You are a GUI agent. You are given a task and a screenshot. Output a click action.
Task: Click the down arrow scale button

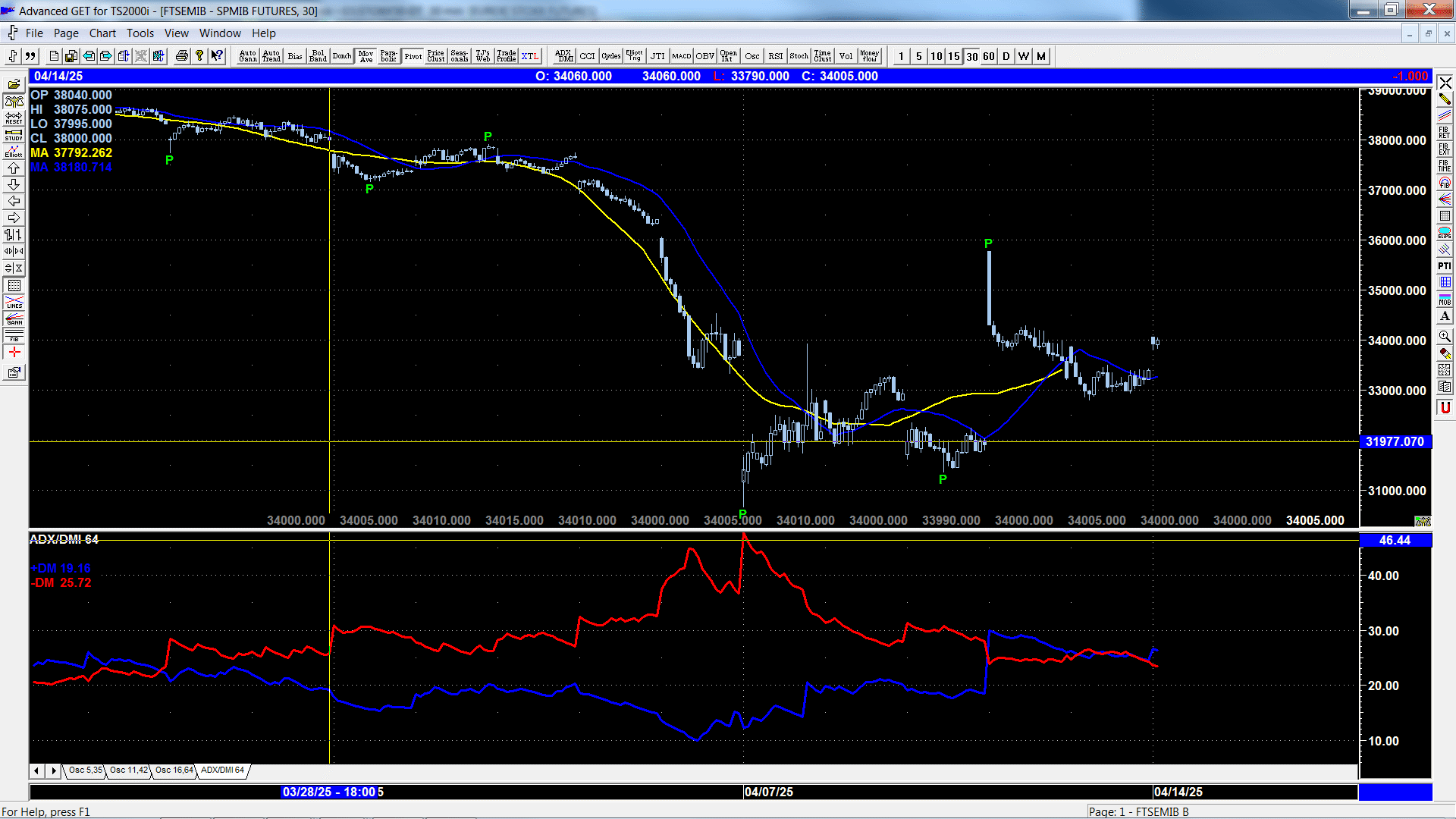[14, 184]
